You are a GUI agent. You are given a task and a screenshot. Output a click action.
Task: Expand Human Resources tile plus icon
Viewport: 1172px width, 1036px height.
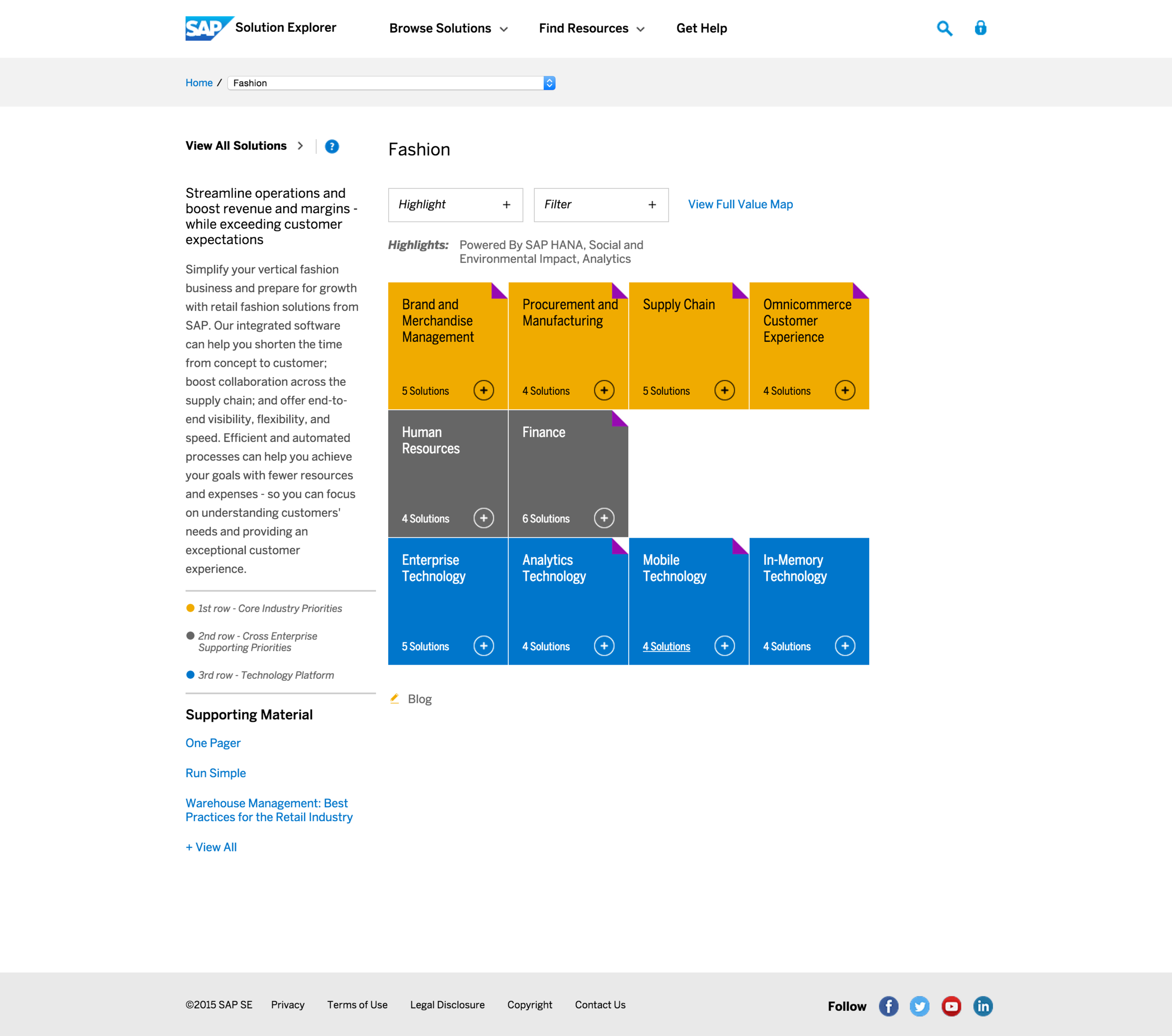point(483,518)
